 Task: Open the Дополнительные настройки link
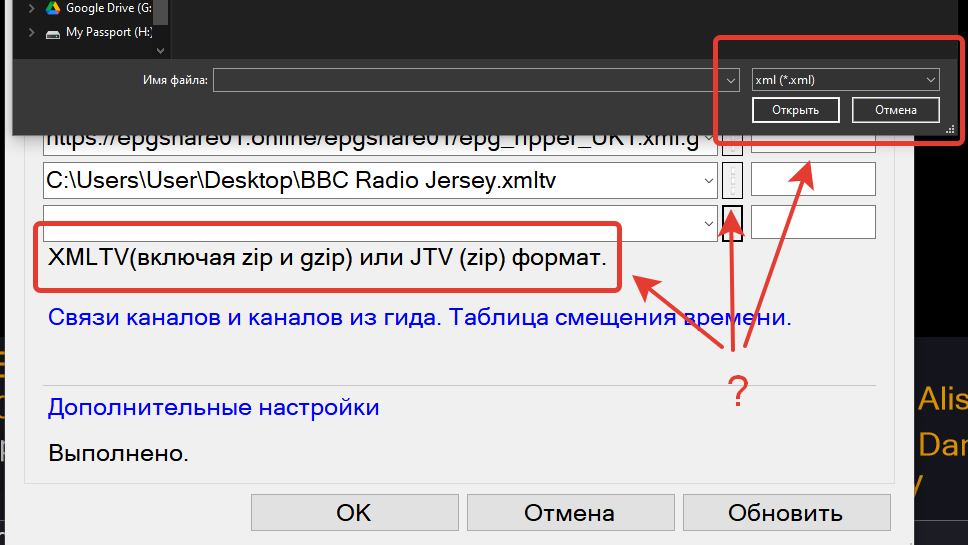[213, 408]
